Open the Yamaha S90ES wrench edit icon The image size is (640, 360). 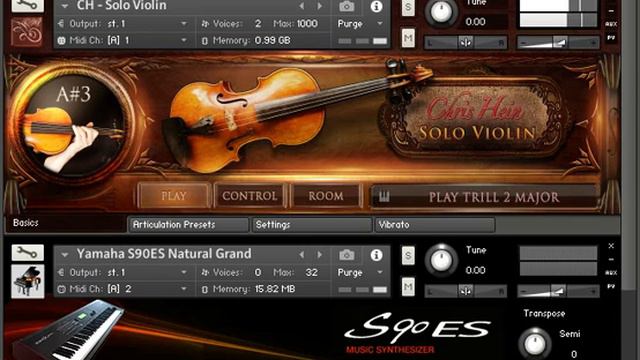[x=27, y=253]
